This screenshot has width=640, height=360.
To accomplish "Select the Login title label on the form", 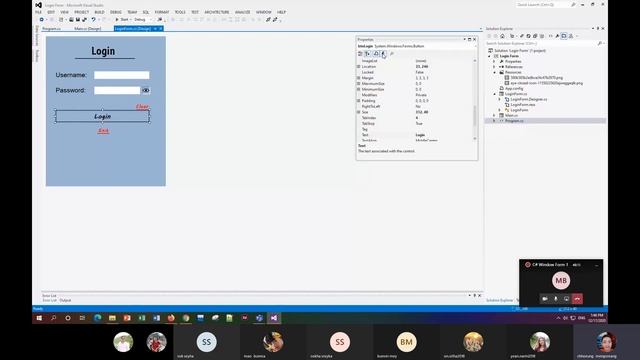I will pos(103,51).
